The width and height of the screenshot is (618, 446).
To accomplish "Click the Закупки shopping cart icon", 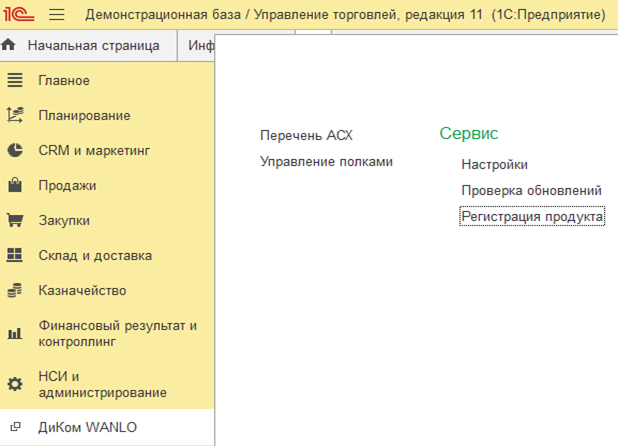I will (x=15, y=220).
